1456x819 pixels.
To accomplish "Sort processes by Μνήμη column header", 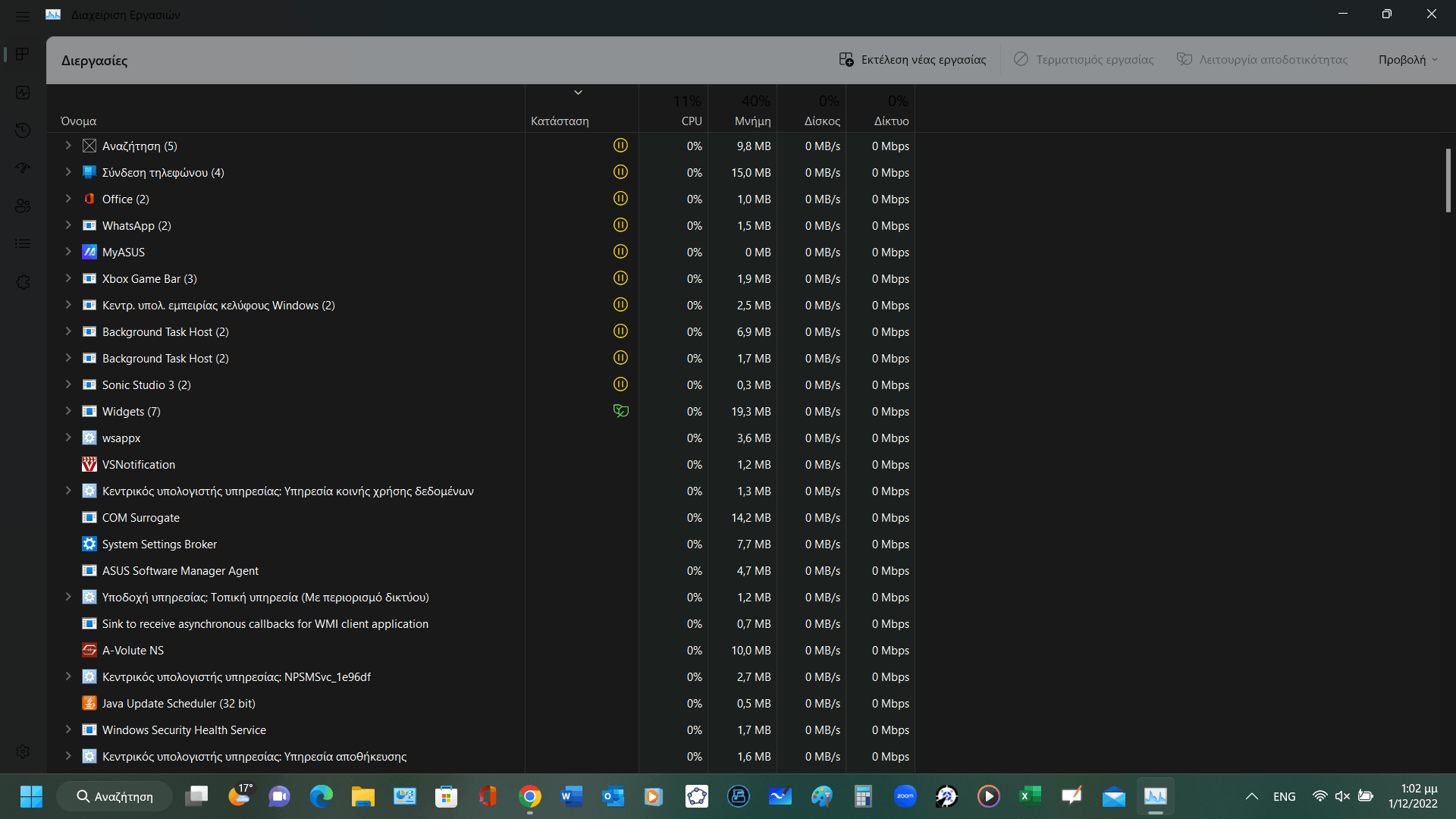I will pos(752,121).
